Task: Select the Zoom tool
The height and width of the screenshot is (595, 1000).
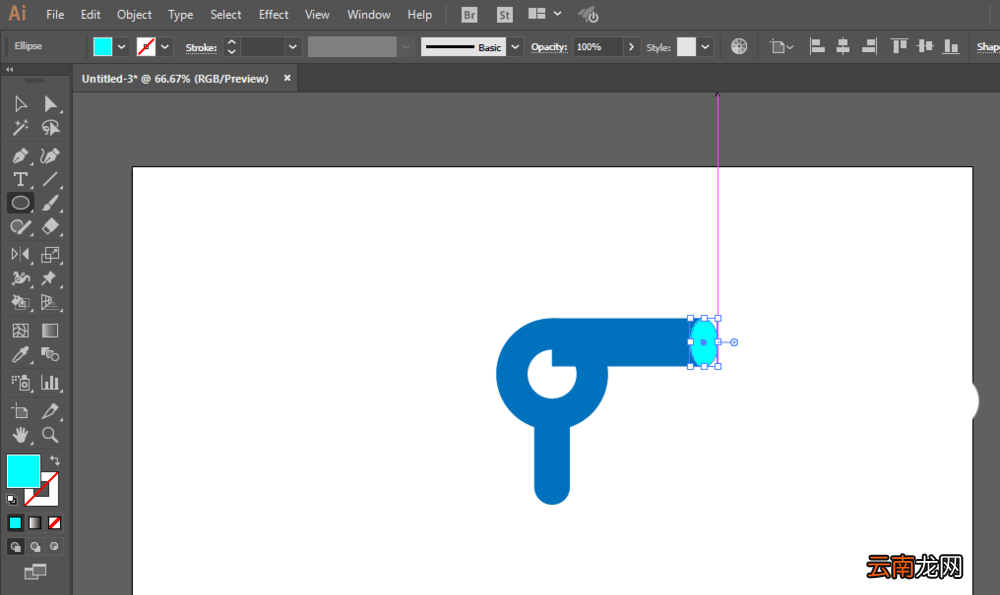Action: [x=50, y=435]
